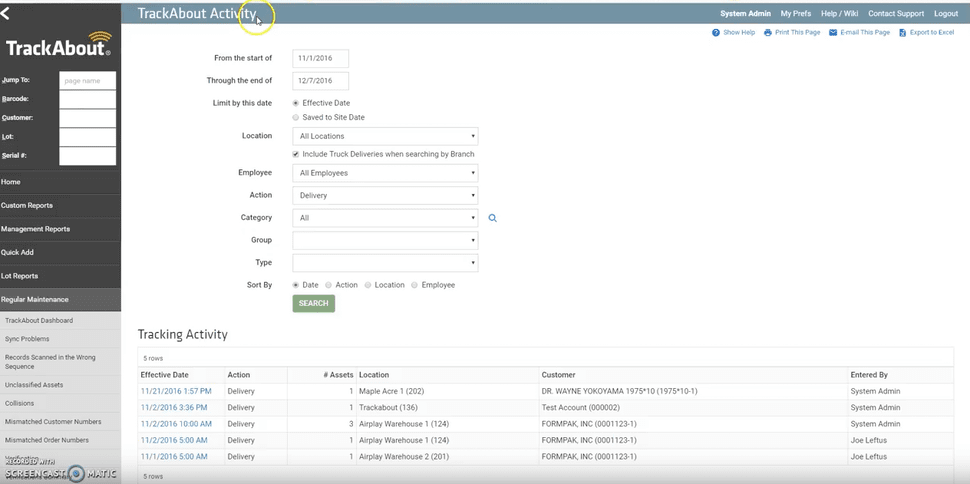
Task: Open the Location dropdown
Action: 385,136
